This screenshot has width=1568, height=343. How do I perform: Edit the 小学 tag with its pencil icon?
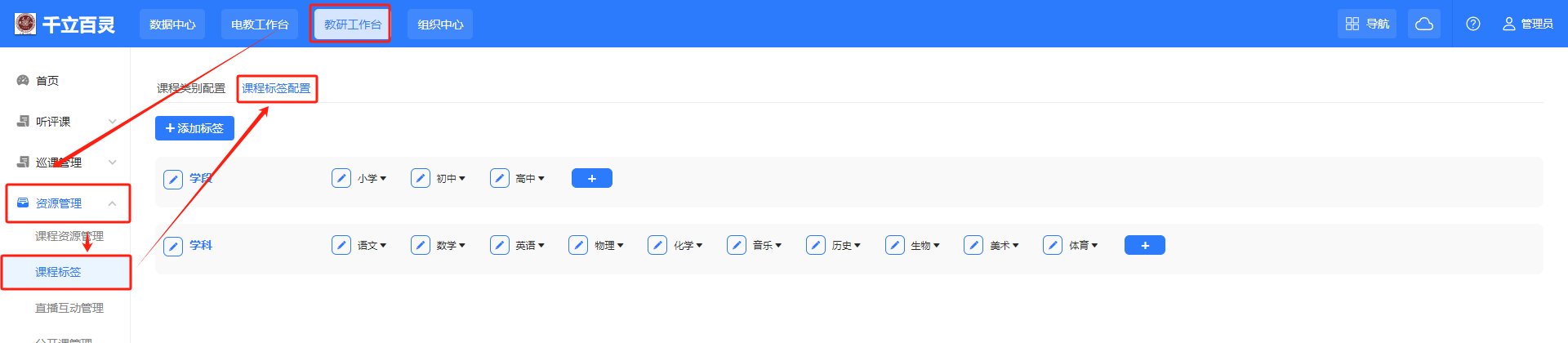(x=341, y=178)
